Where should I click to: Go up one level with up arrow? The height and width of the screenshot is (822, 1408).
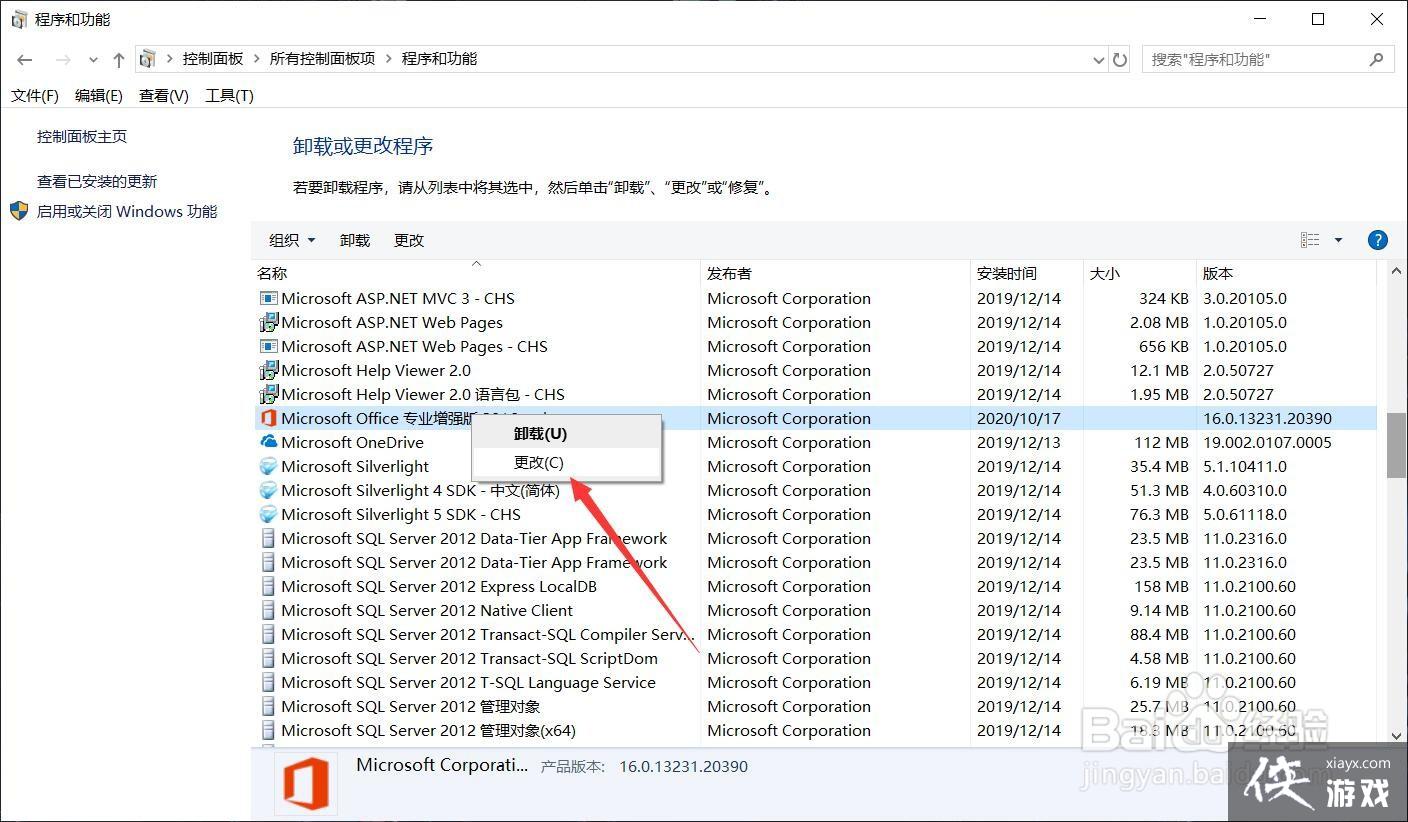pyautogui.click(x=119, y=60)
